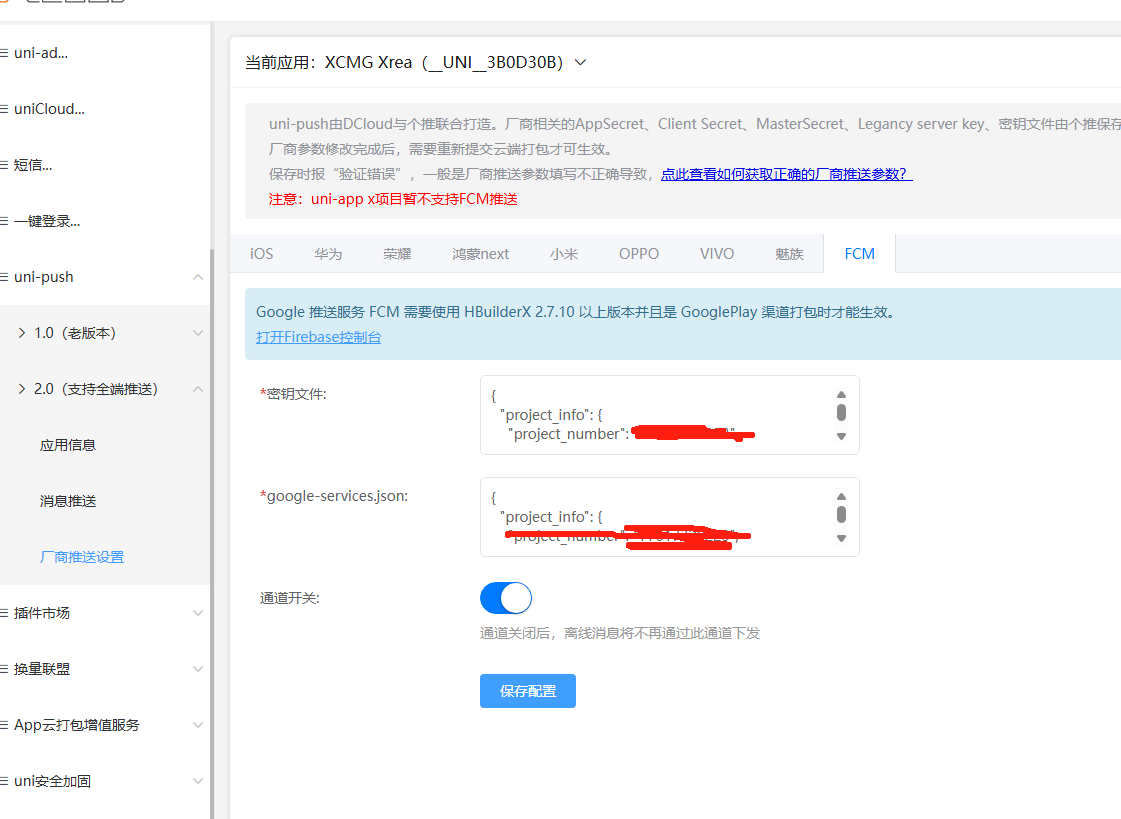
Task: Click the 通道关闭后，离线消息将不再通过此通道下发 hint text
Action: 620,633
